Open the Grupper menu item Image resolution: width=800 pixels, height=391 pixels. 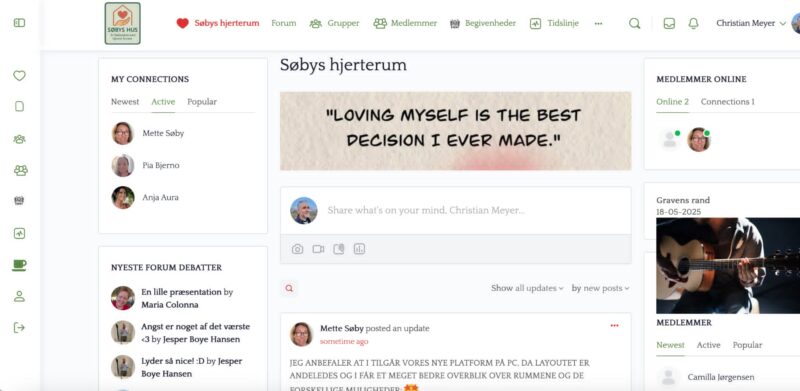[334, 23]
